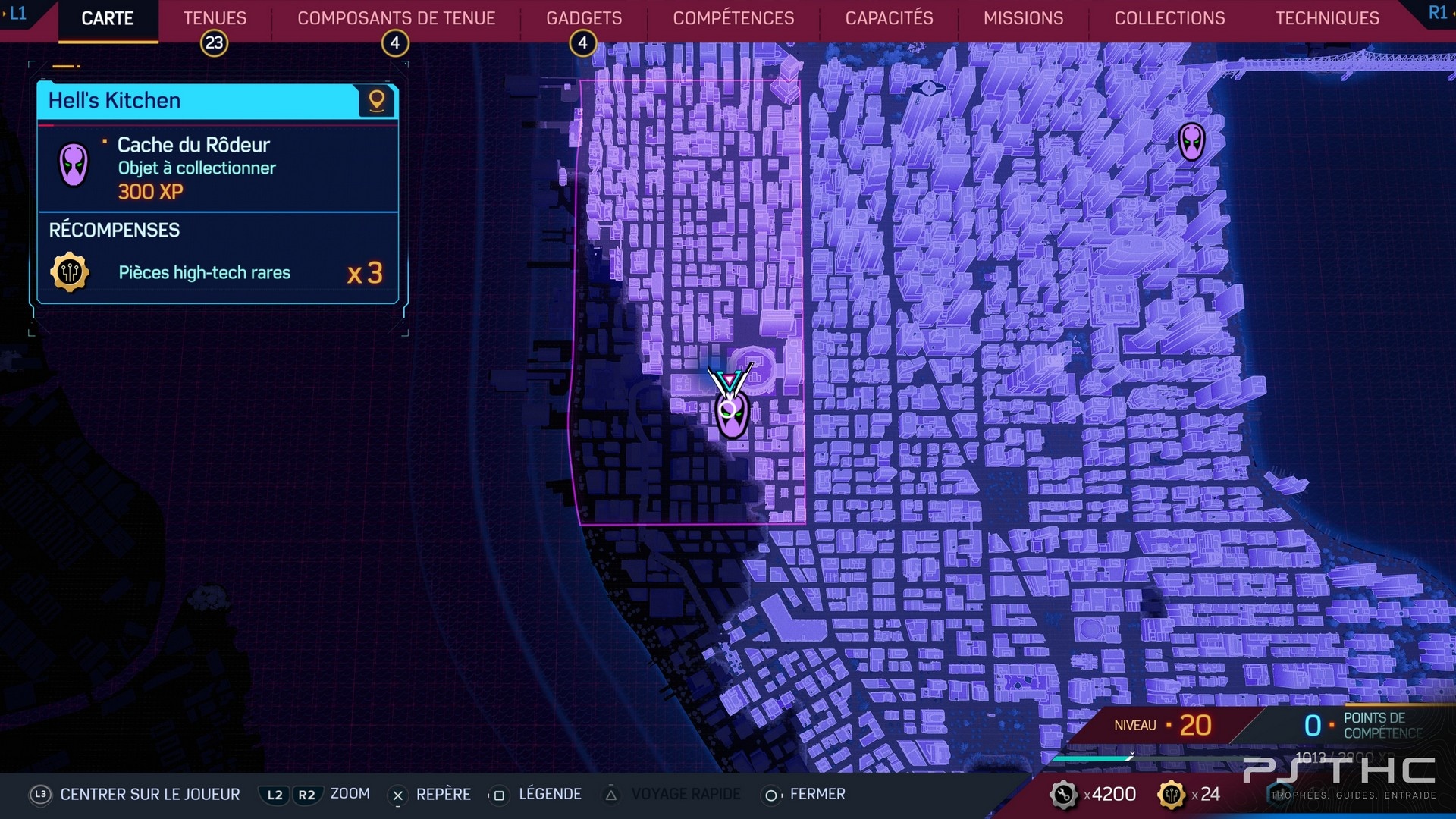1456x819 pixels.
Task: Click the rare tech parts gear icon
Action: pos(70,272)
